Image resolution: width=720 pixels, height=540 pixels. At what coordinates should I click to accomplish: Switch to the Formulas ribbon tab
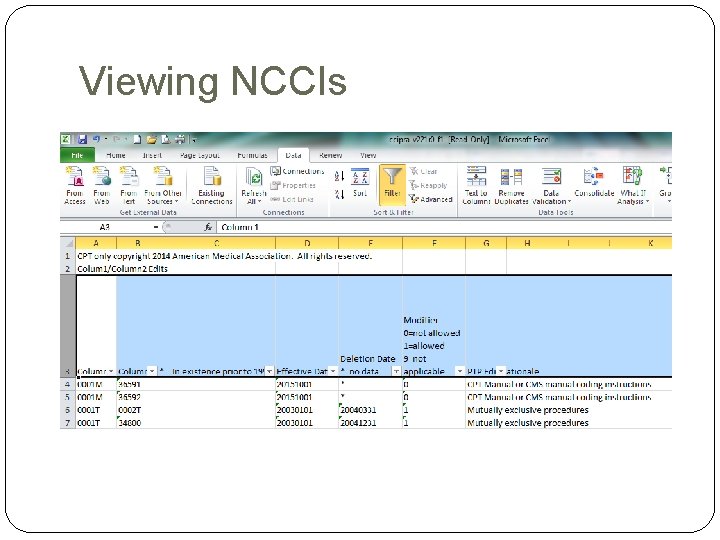tap(253, 155)
